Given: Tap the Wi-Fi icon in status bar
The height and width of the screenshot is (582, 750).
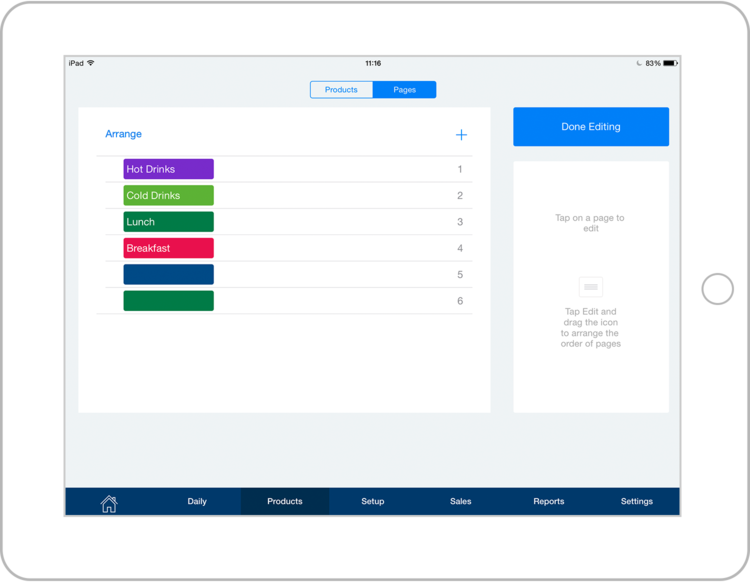Looking at the screenshot, I should (90, 63).
